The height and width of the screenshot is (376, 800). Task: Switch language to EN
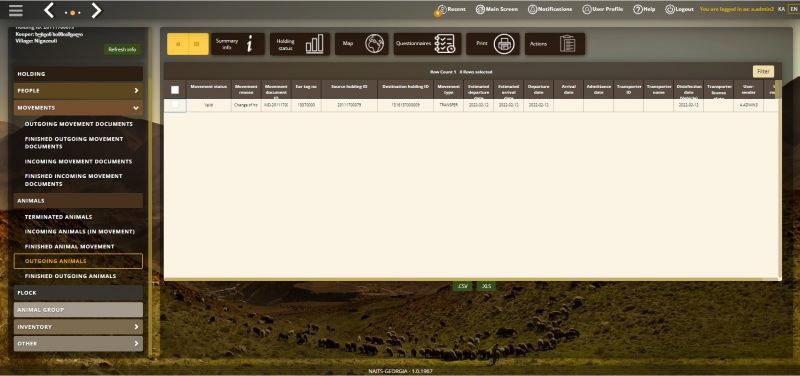tap(793, 9)
